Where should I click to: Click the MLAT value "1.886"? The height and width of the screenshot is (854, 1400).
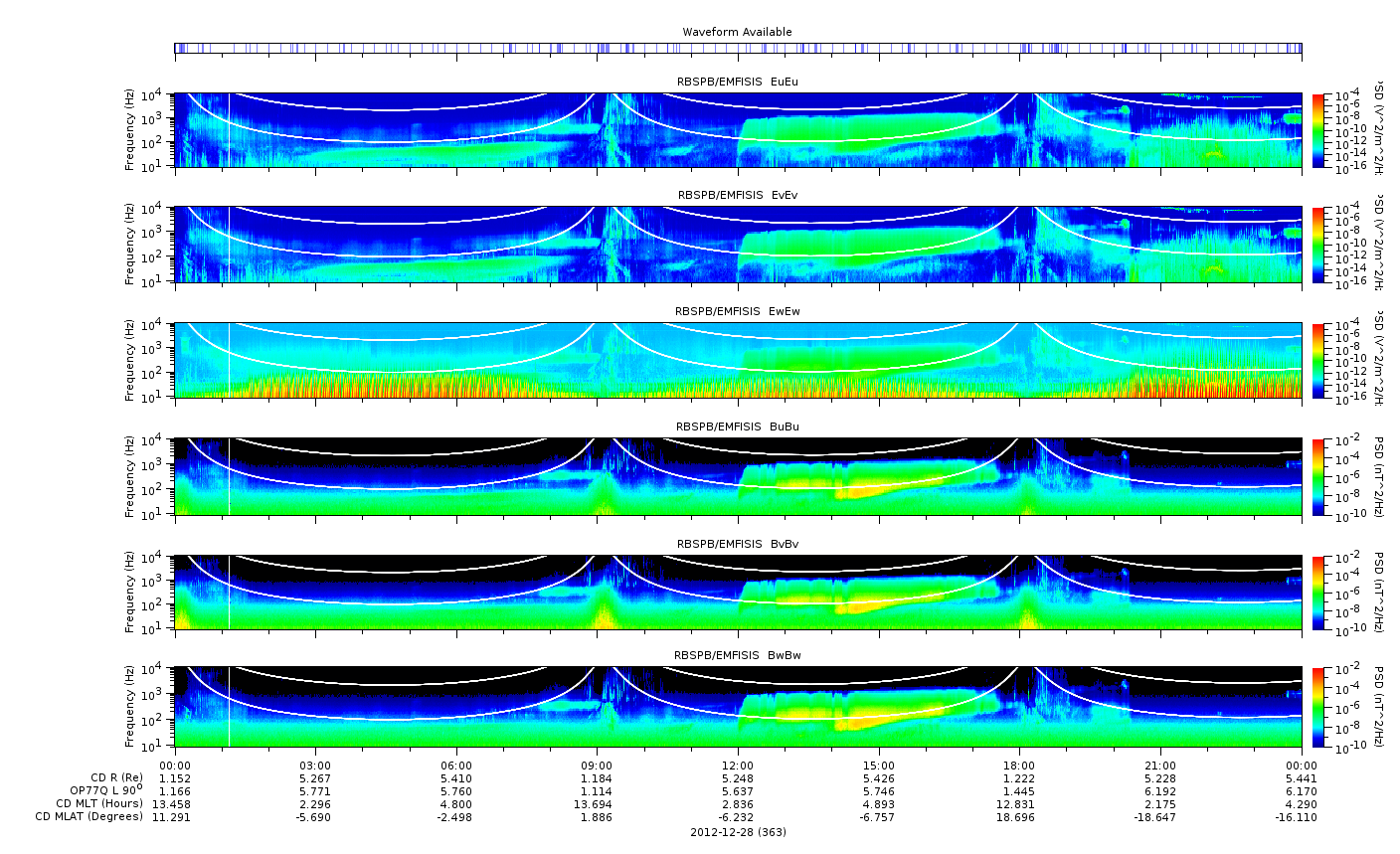click(x=597, y=817)
